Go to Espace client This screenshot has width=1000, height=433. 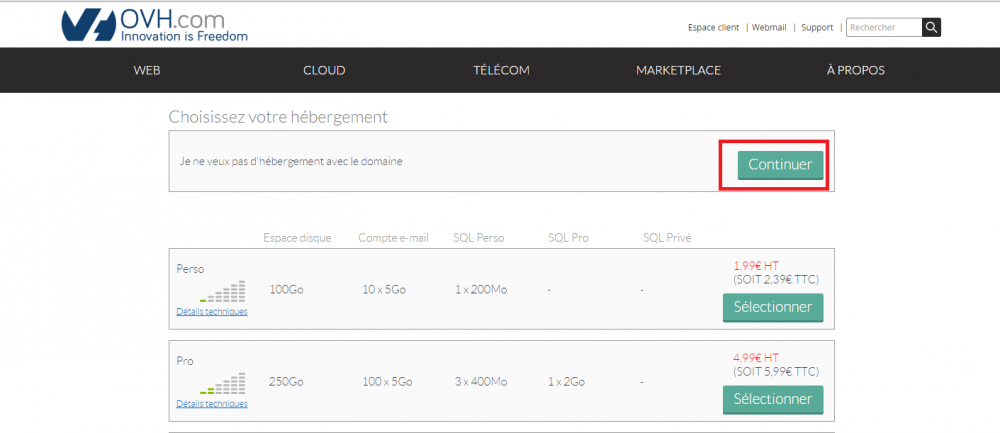[713, 27]
